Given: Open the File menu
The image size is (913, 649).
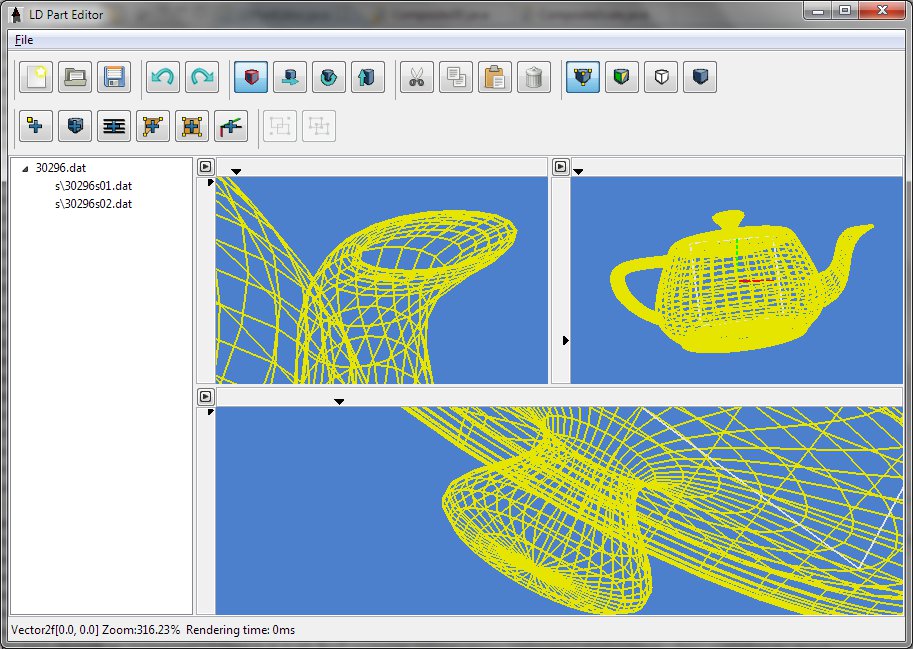Looking at the screenshot, I should 24,40.
